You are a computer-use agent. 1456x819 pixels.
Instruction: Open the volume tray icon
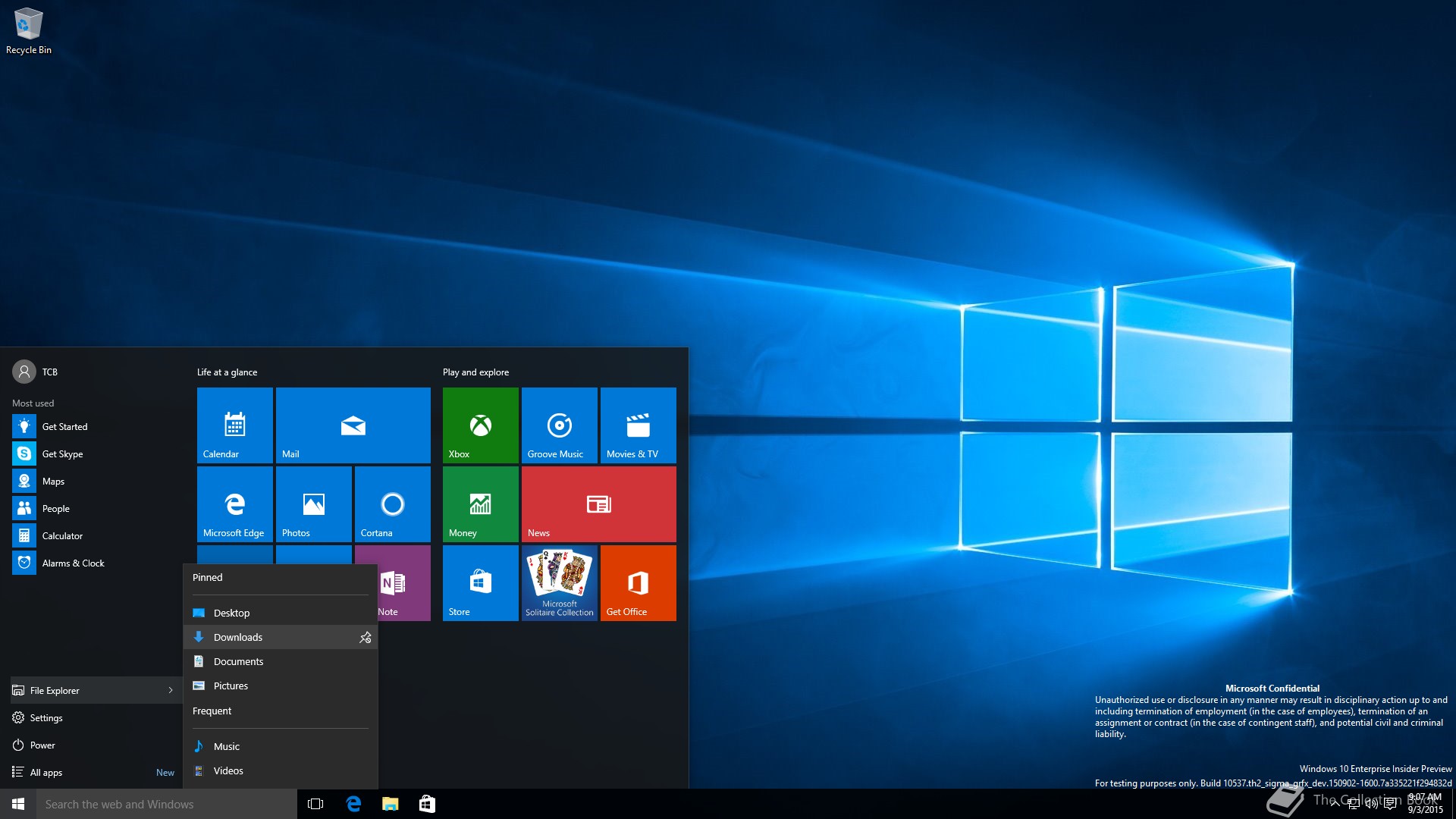click(x=1372, y=804)
